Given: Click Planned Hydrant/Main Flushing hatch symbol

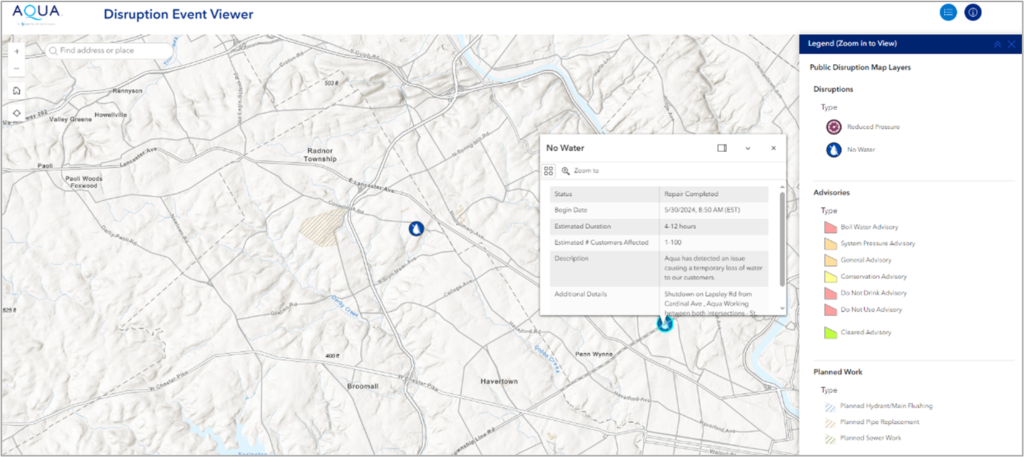Looking at the screenshot, I should [x=830, y=406].
